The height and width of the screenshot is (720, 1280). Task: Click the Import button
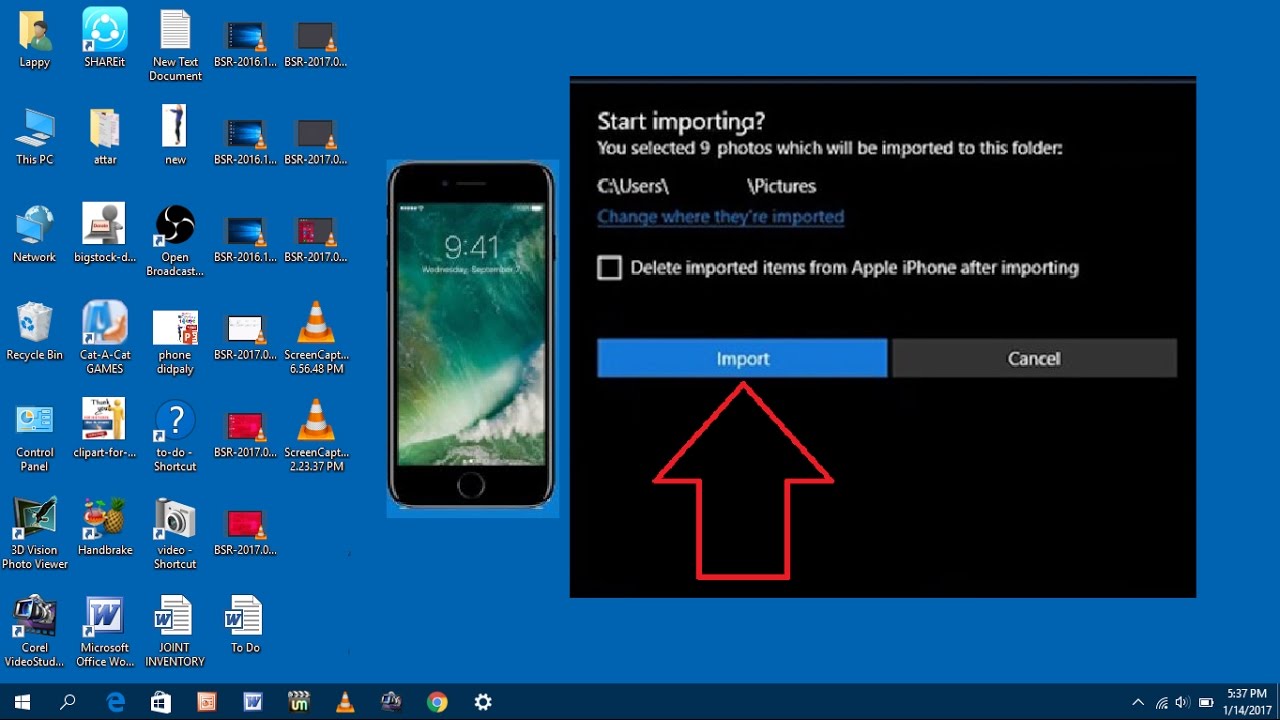[x=742, y=358]
